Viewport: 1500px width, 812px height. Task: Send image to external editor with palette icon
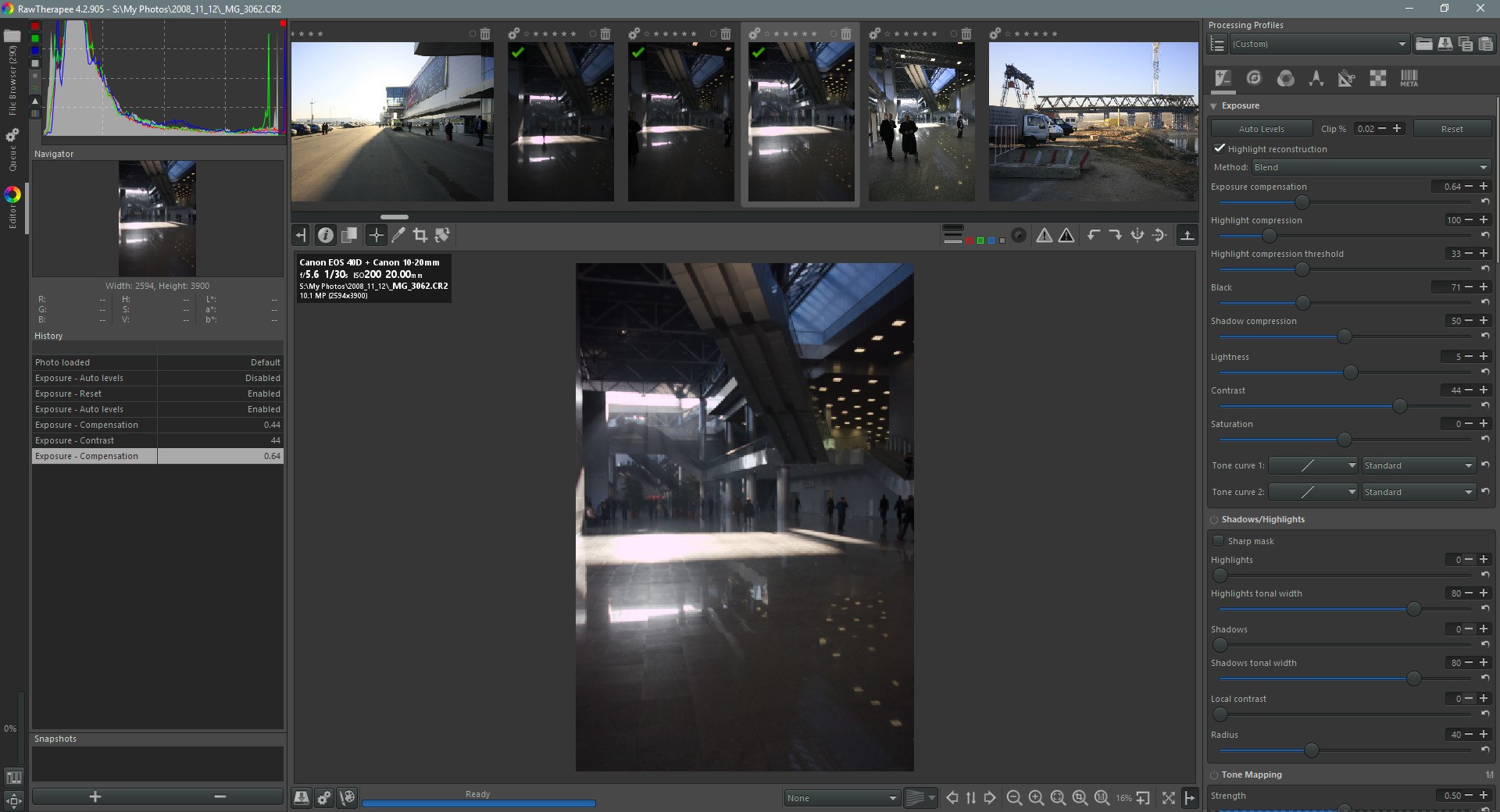point(348,797)
